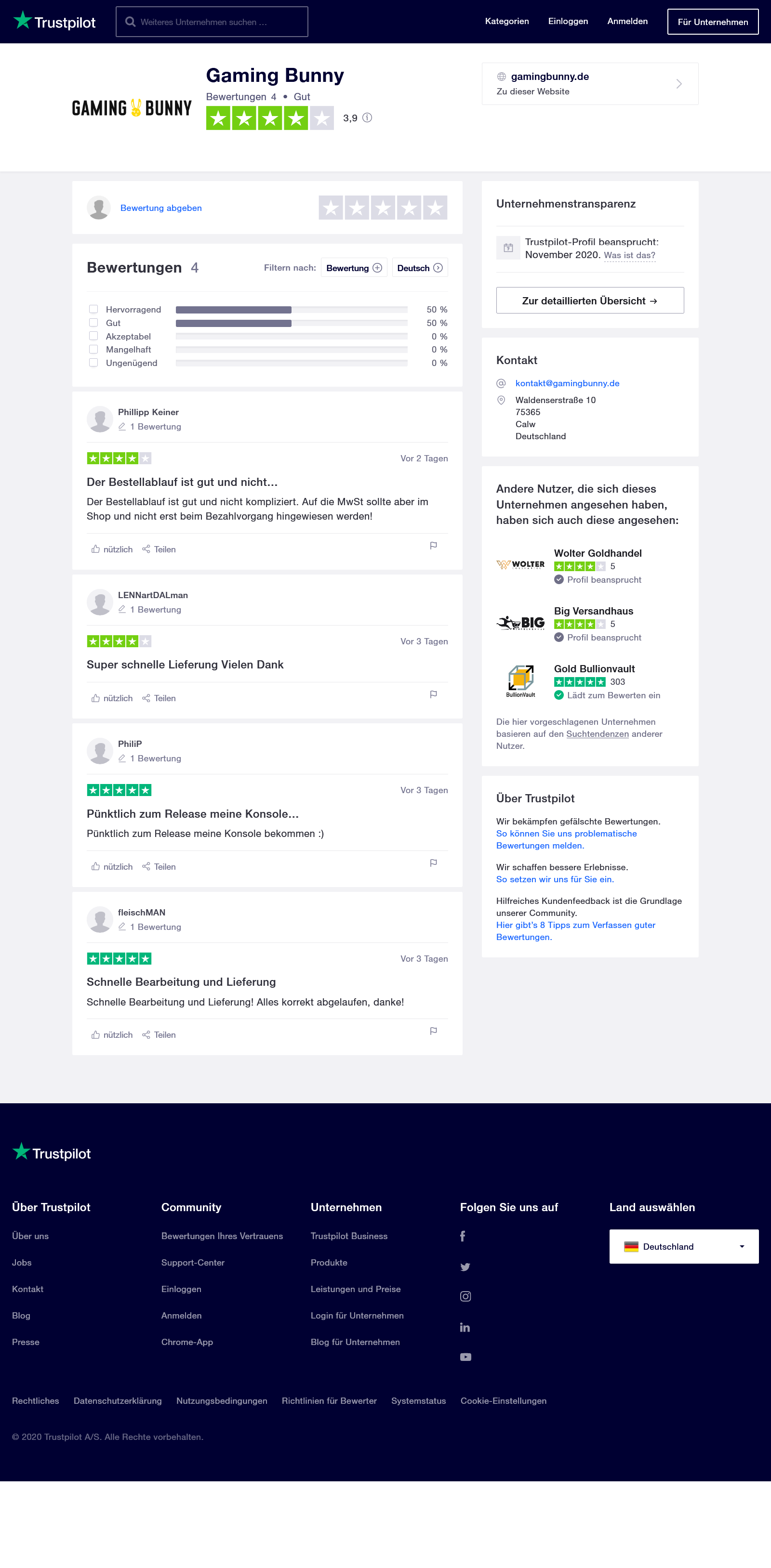
Task: Check the Hervorragend filter checkbox
Action: (x=93, y=309)
